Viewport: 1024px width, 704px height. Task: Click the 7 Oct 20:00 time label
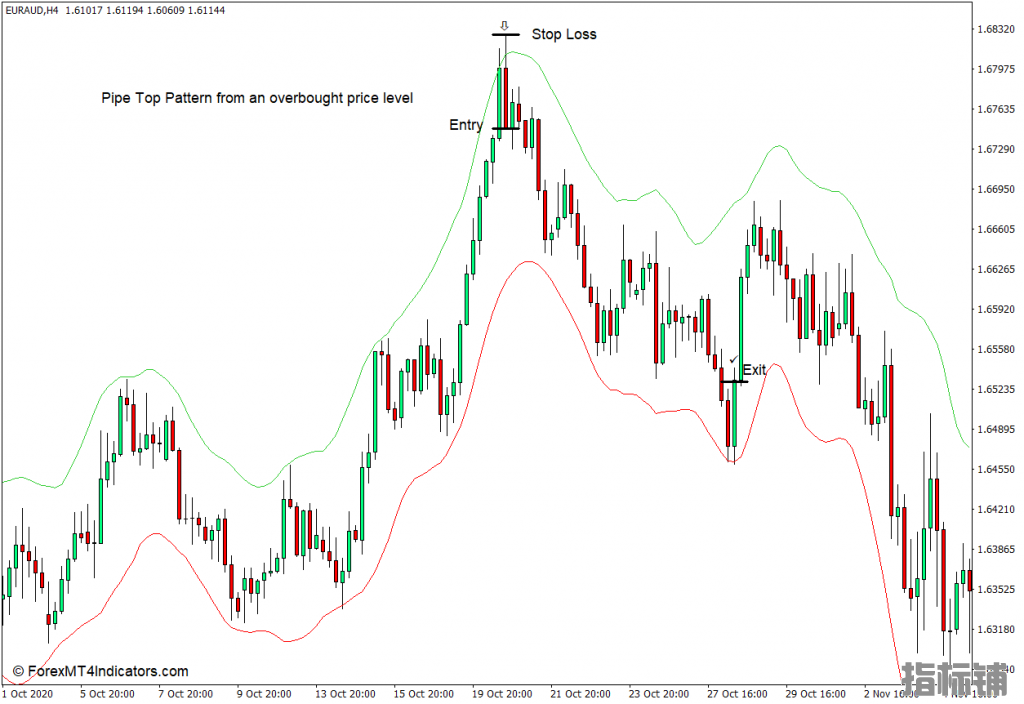tap(185, 694)
